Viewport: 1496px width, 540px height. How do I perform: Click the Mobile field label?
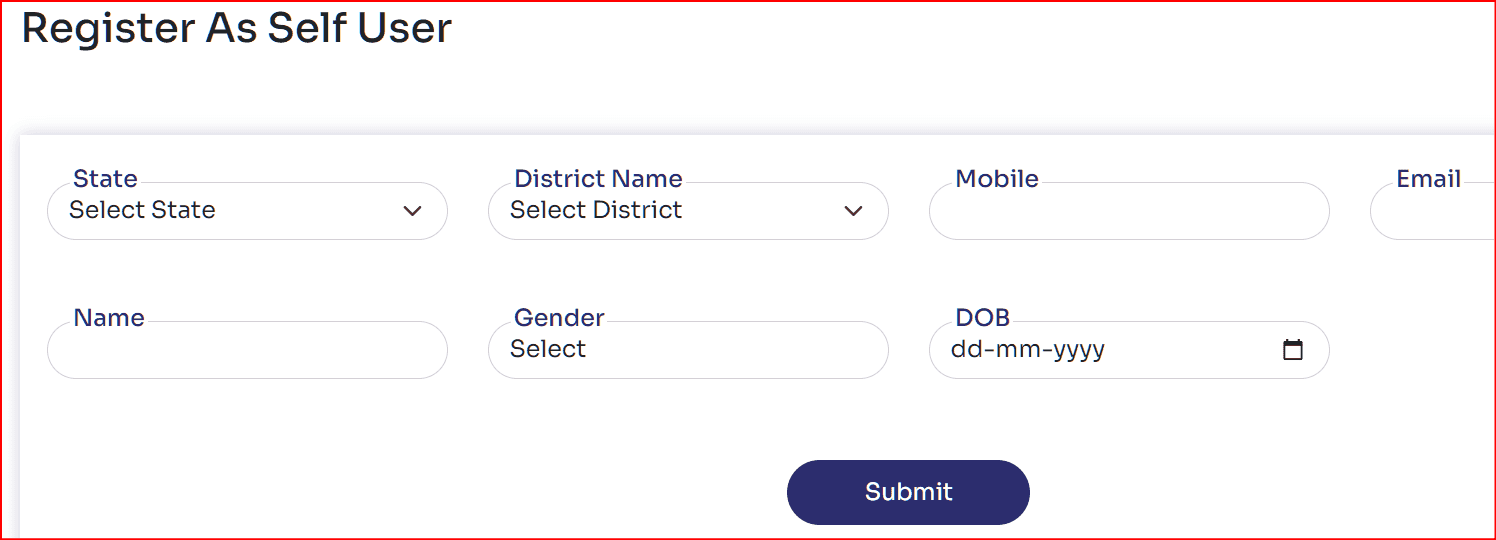(997, 179)
